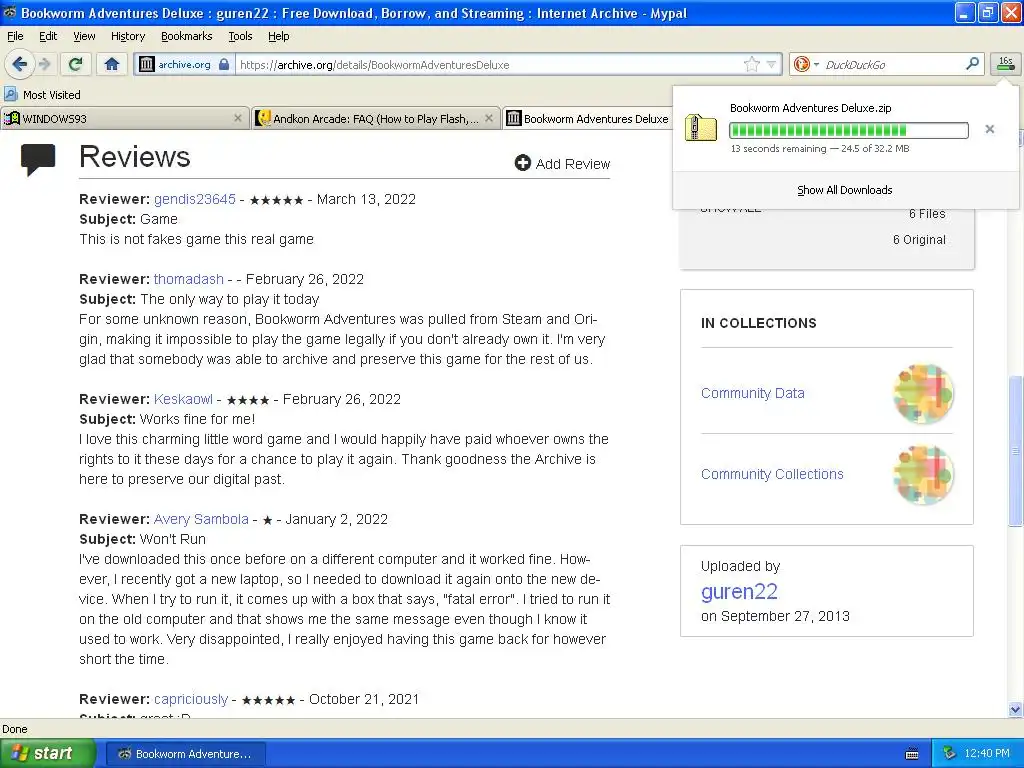The height and width of the screenshot is (768, 1024).
Task: Click the zip file icon in downloads panel
Action: pos(700,127)
